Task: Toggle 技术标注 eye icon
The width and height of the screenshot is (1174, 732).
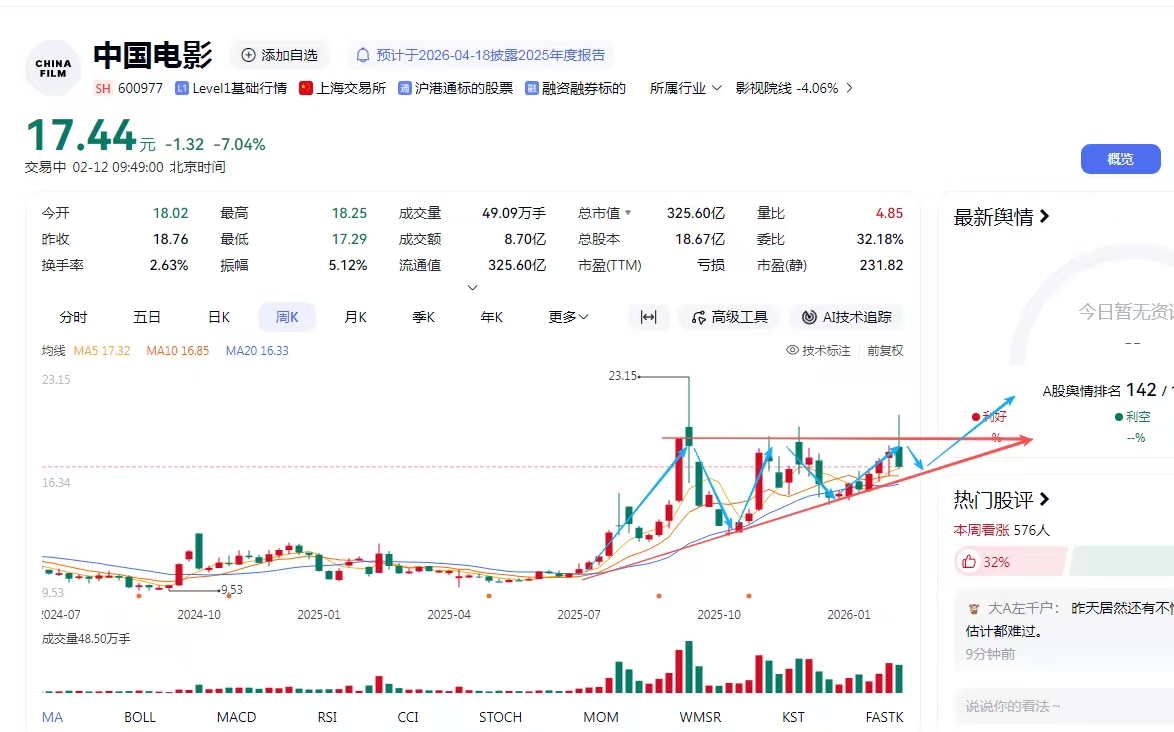Action: 792,350
